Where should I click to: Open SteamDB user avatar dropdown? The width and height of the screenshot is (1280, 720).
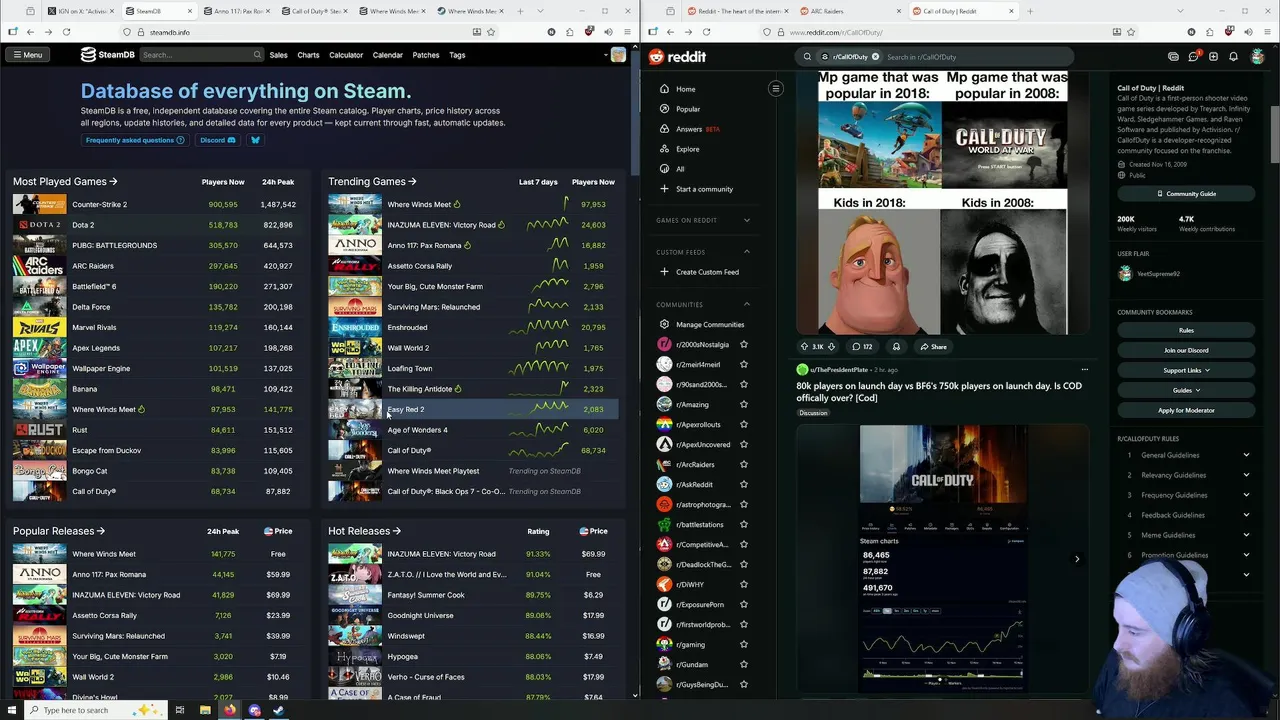[x=618, y=55]
